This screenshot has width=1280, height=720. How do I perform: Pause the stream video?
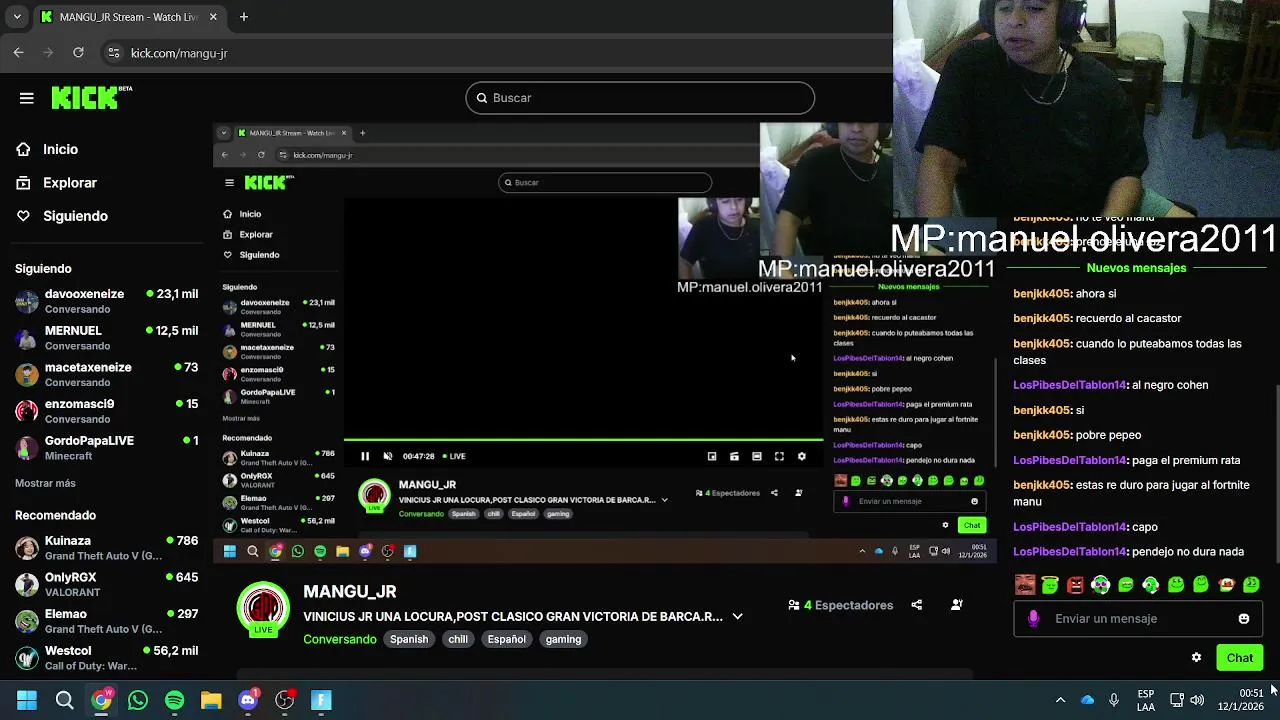pos(365,456)
